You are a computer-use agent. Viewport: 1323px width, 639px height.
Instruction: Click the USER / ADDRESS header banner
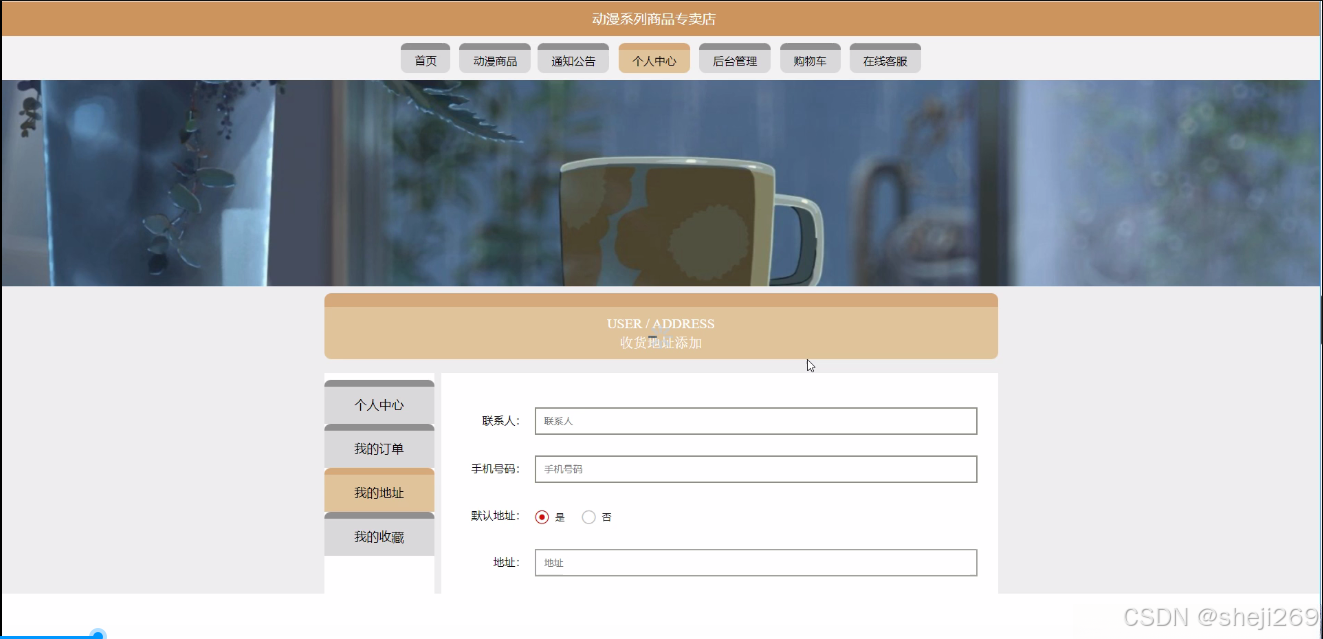pos(660,323)
